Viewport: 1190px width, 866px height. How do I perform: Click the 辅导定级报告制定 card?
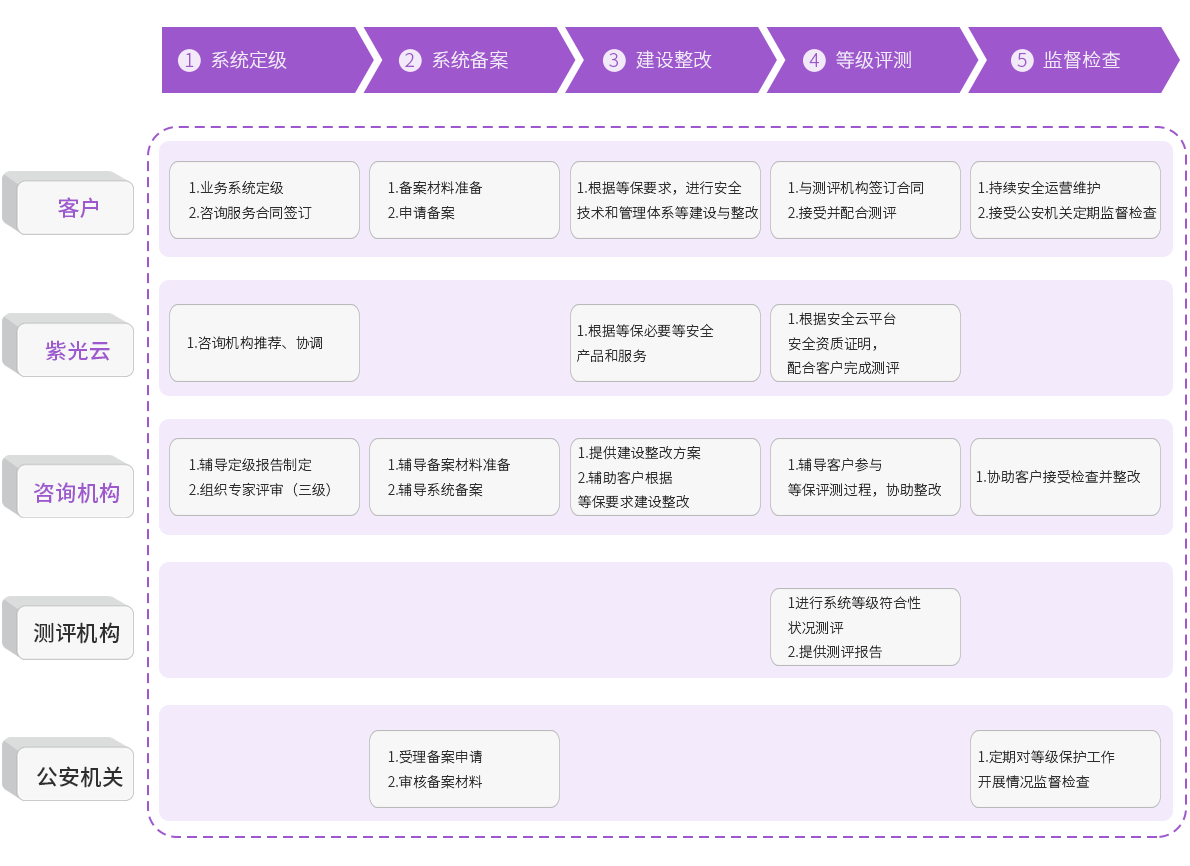pyautogui.click(x=264, y=477)
